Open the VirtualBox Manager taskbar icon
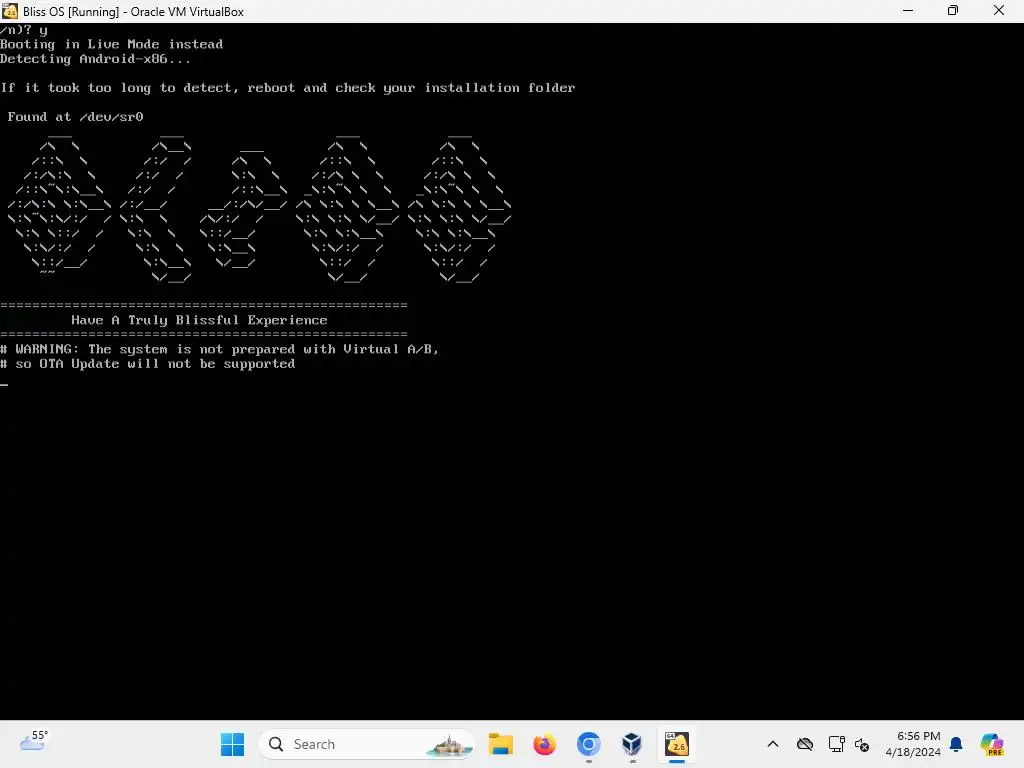 [632, 744]
